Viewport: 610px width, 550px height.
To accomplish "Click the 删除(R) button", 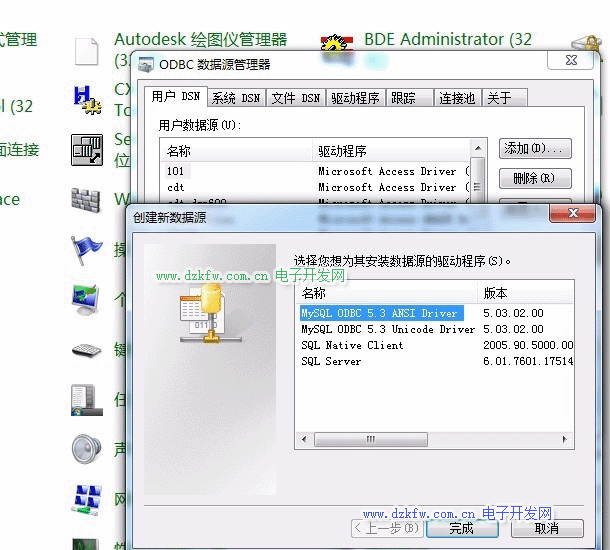I will (534, 179).
